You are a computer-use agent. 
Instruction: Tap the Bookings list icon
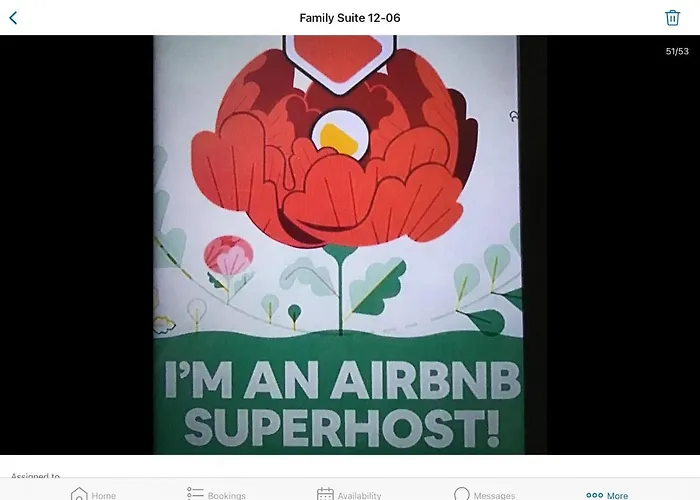195,493
